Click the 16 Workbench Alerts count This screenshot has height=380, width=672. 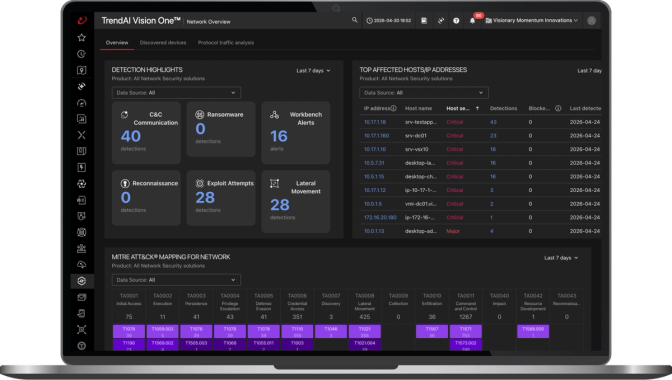[x=279, y=136]
